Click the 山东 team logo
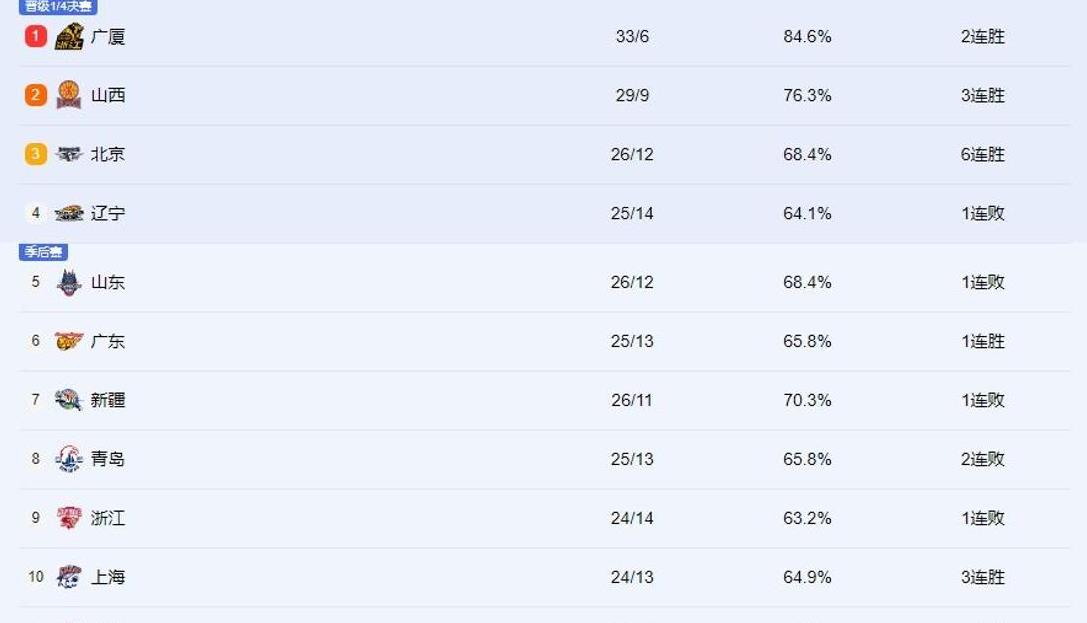 point(69,282)
